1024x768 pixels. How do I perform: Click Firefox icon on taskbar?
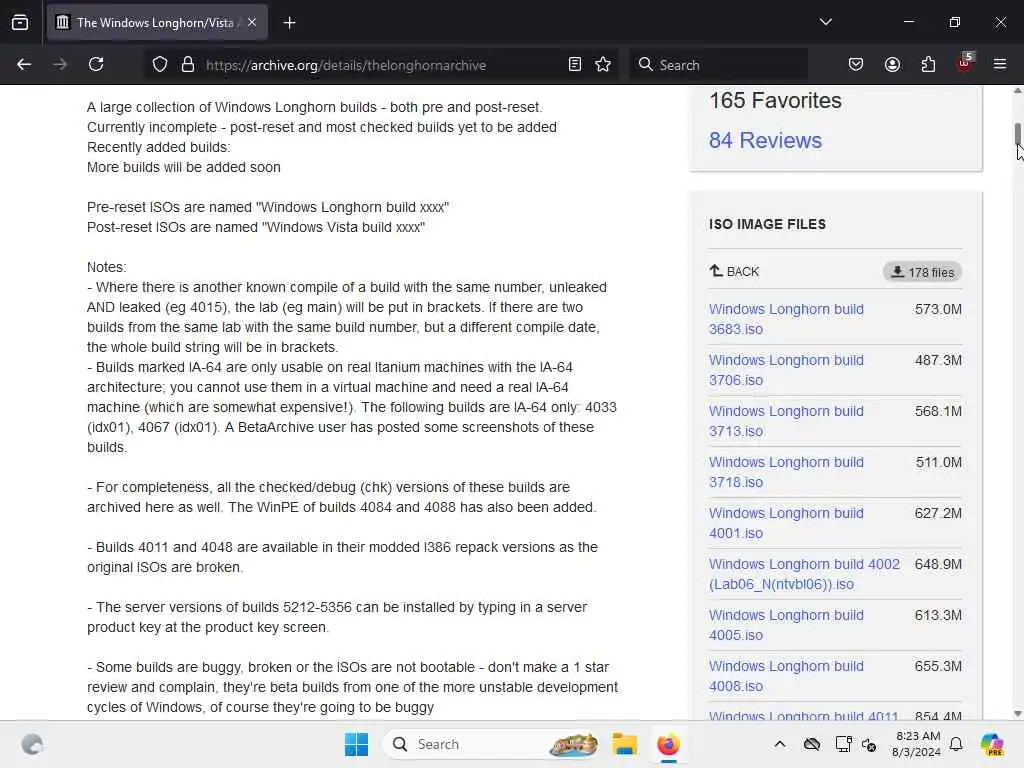pyautogui.click(x=668, y=744)
